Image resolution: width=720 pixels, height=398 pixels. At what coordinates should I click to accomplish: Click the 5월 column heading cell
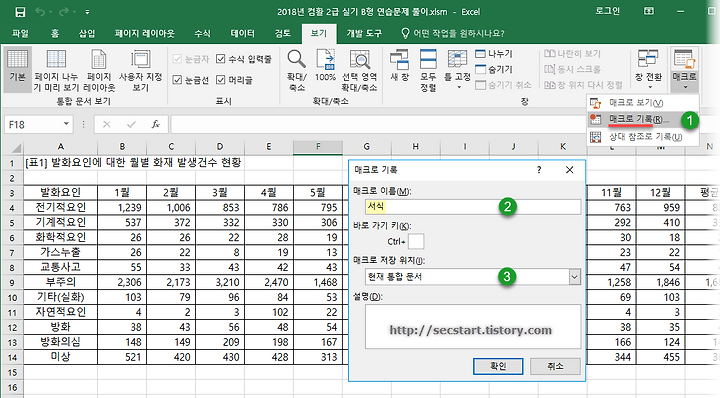(x=318, y=192)
